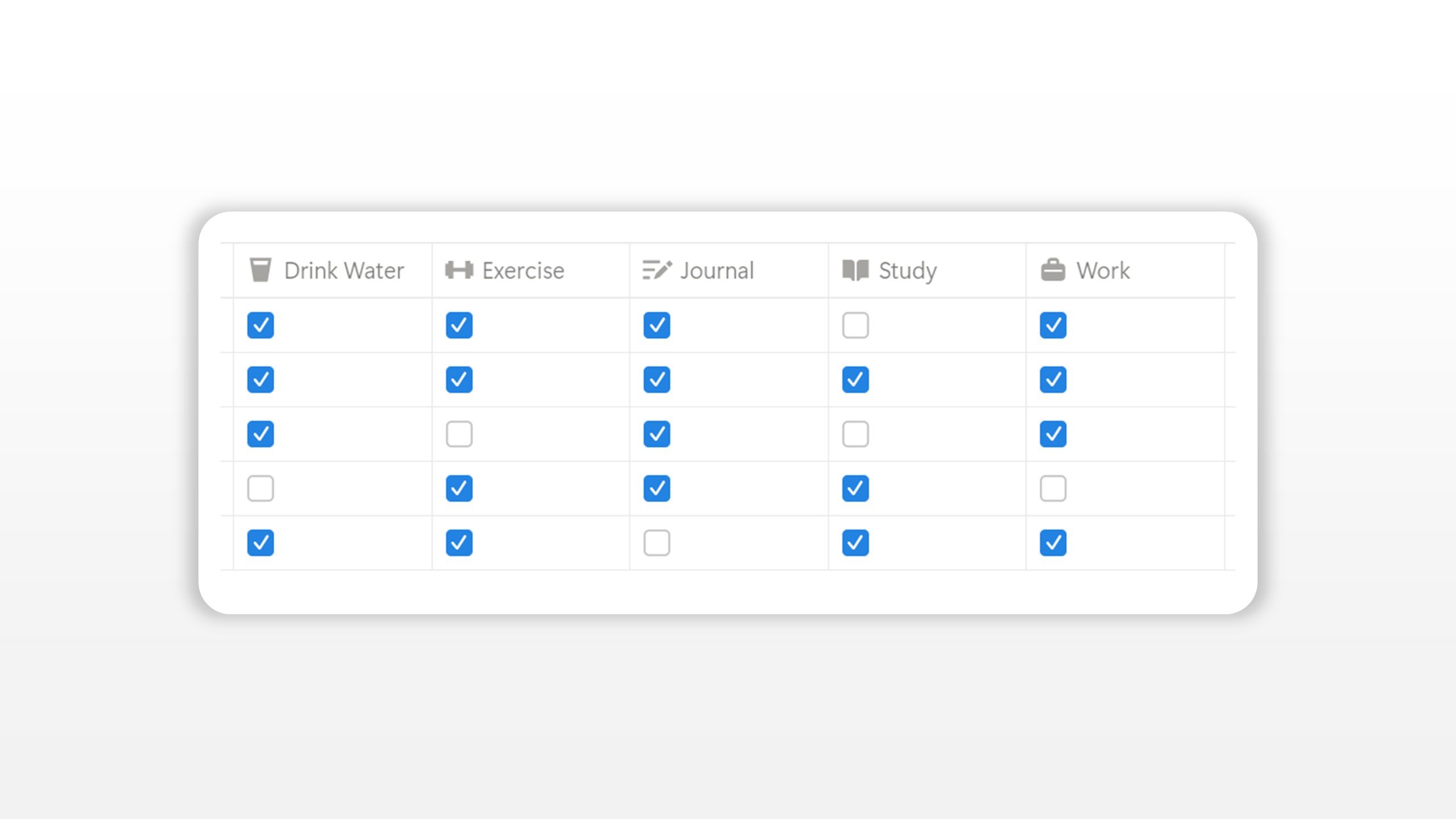Check the fourth-row Work checkbox

click(x=1053, y=489)
